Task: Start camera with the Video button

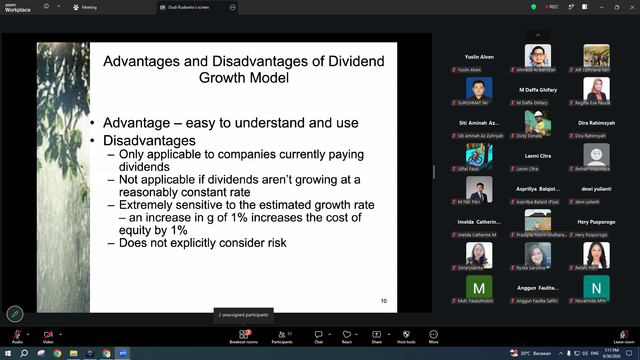Action: coord(48,337)
